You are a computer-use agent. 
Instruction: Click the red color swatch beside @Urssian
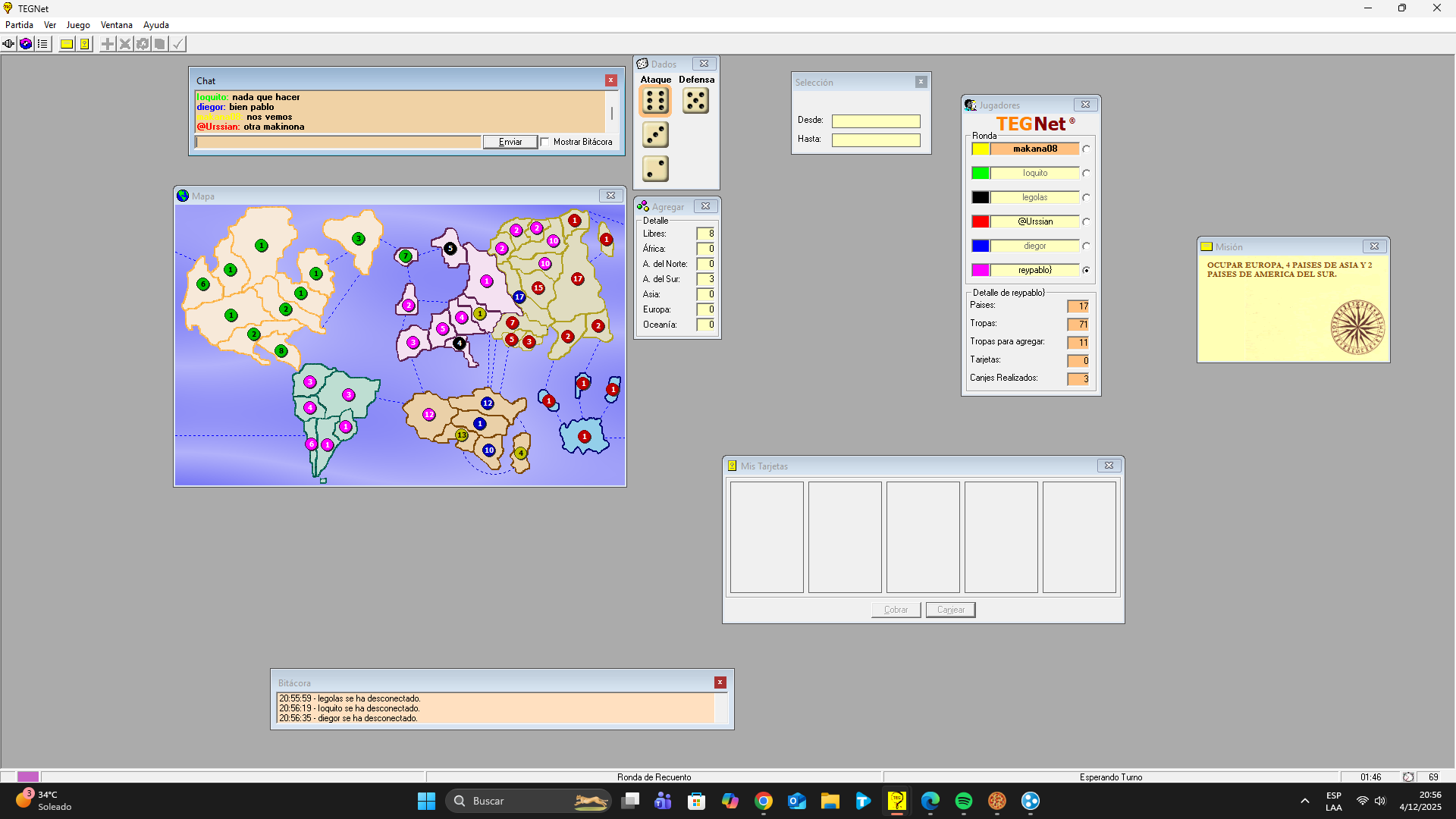tap(980, 221)
